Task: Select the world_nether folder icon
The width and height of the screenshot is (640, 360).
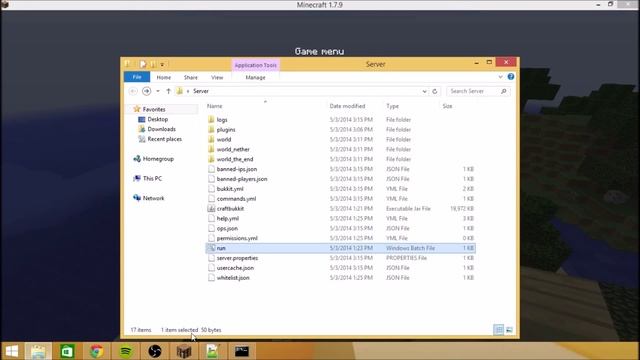Action: coord(211,149)
